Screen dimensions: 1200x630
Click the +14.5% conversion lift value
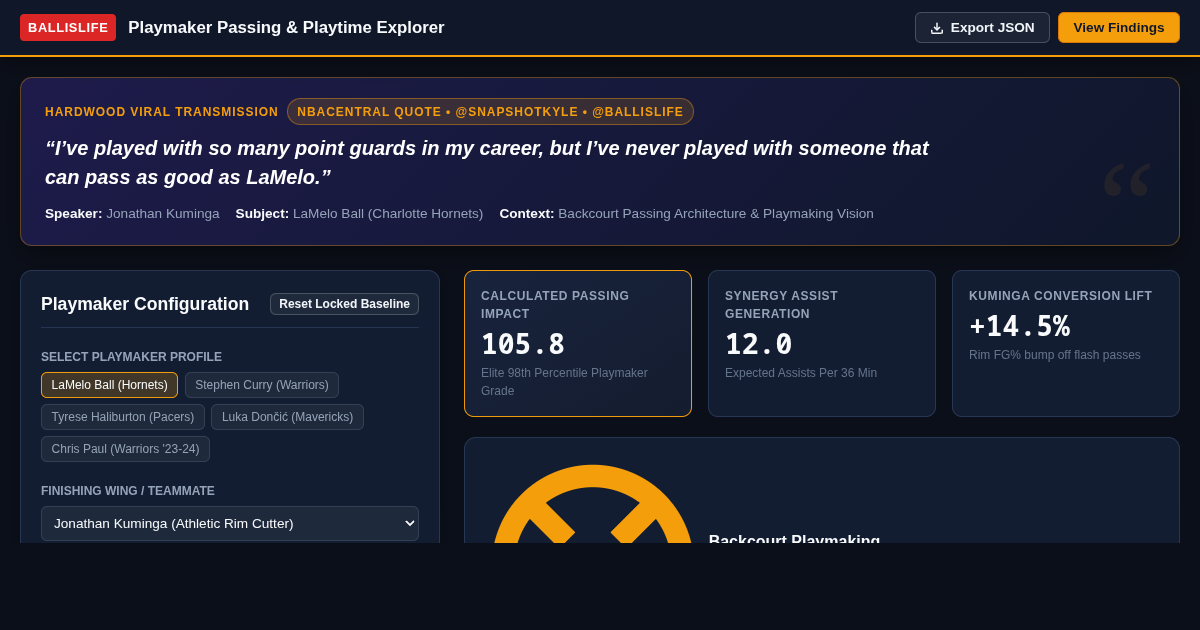pos(1019,327)
